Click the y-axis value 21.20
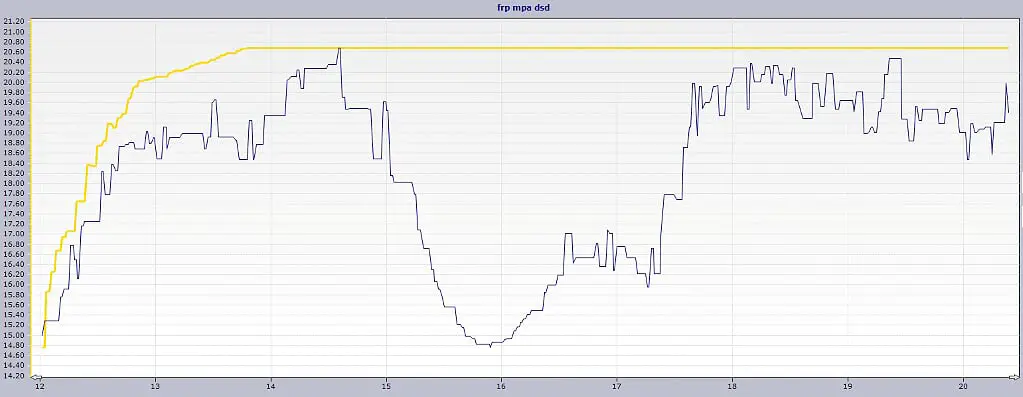 click(14, 22)
